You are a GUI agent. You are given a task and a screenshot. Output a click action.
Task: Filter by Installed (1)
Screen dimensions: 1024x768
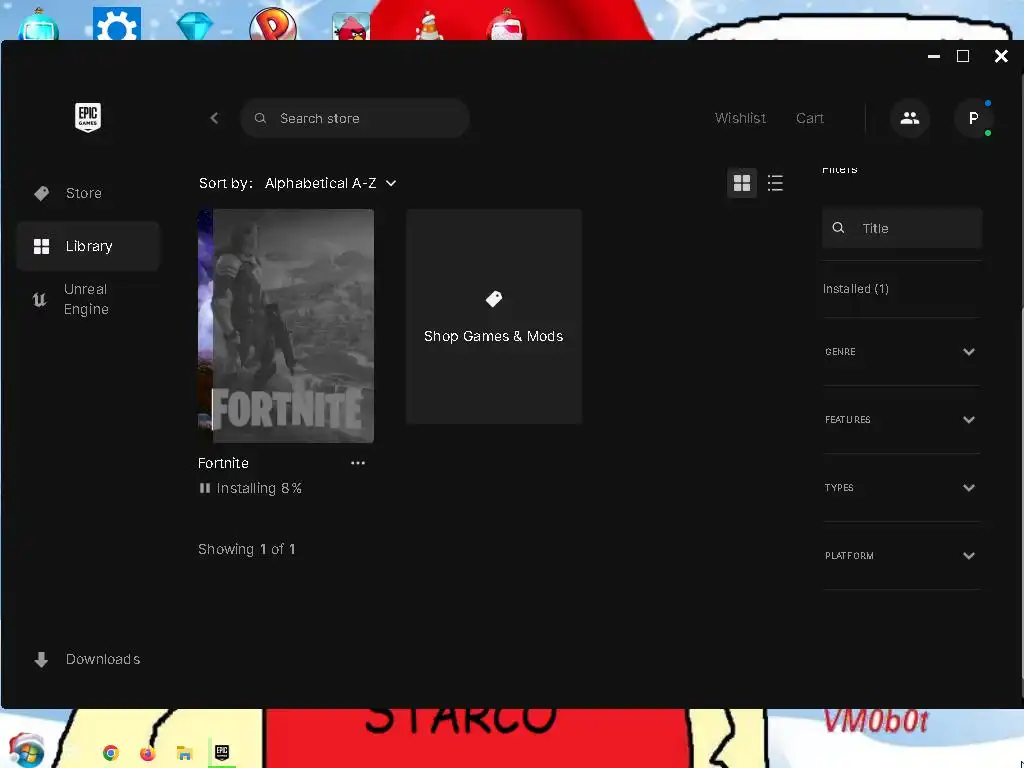856,289
